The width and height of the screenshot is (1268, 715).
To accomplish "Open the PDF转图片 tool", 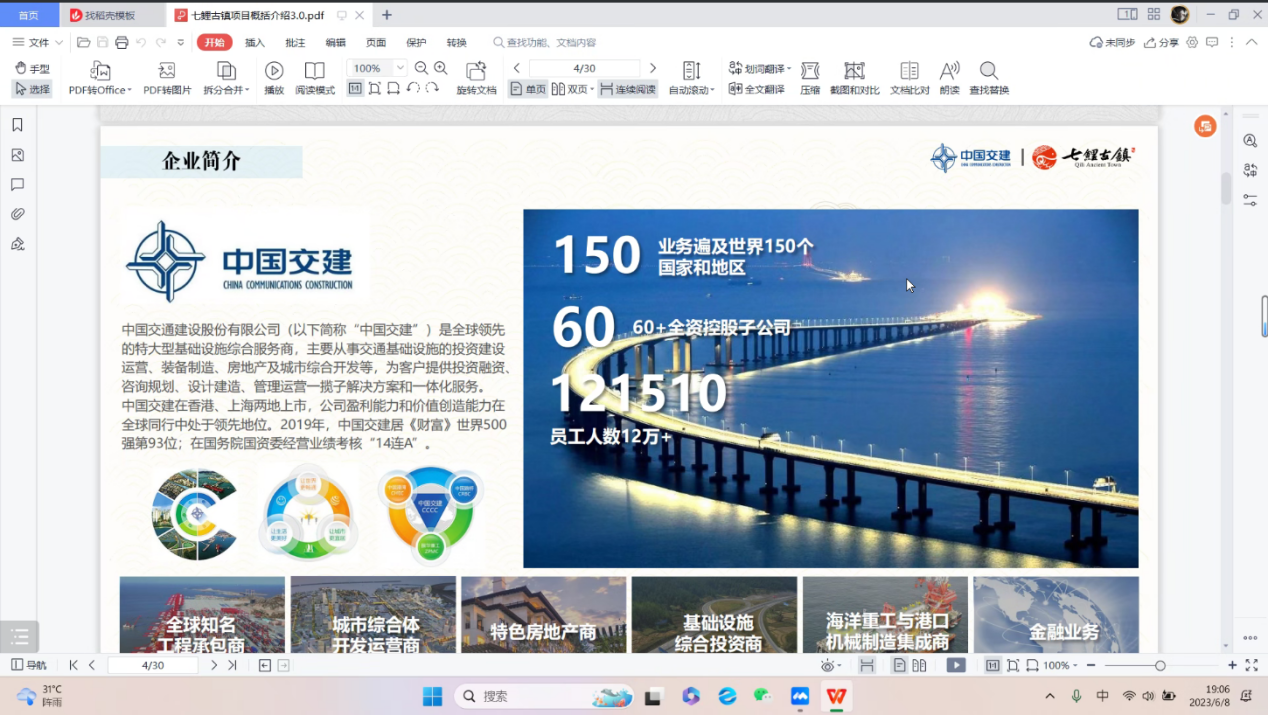I will 167,71.
